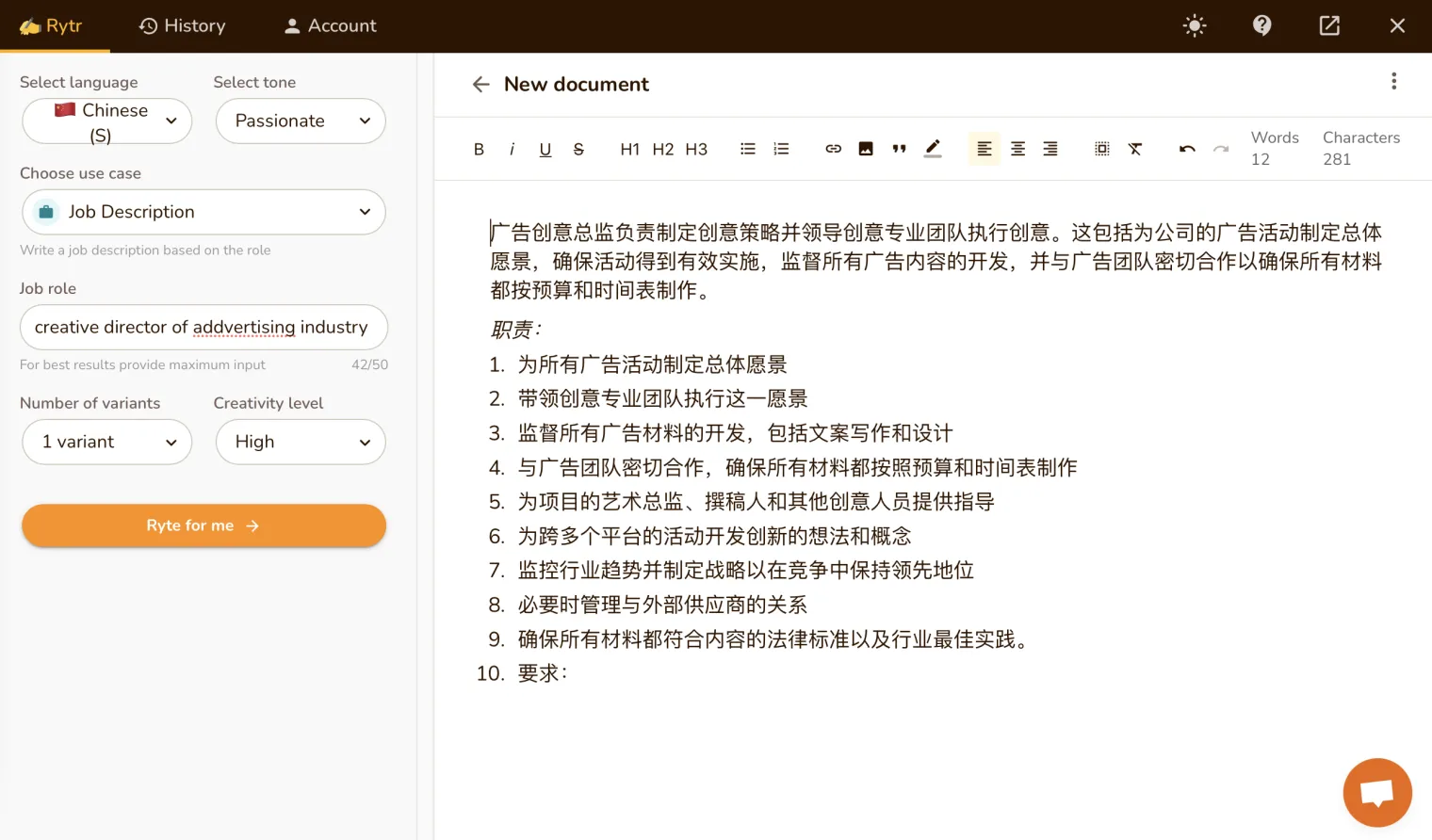The image size is (1432, 840).
Task: Click the Ryte for me button
Action: coord(203,525)
